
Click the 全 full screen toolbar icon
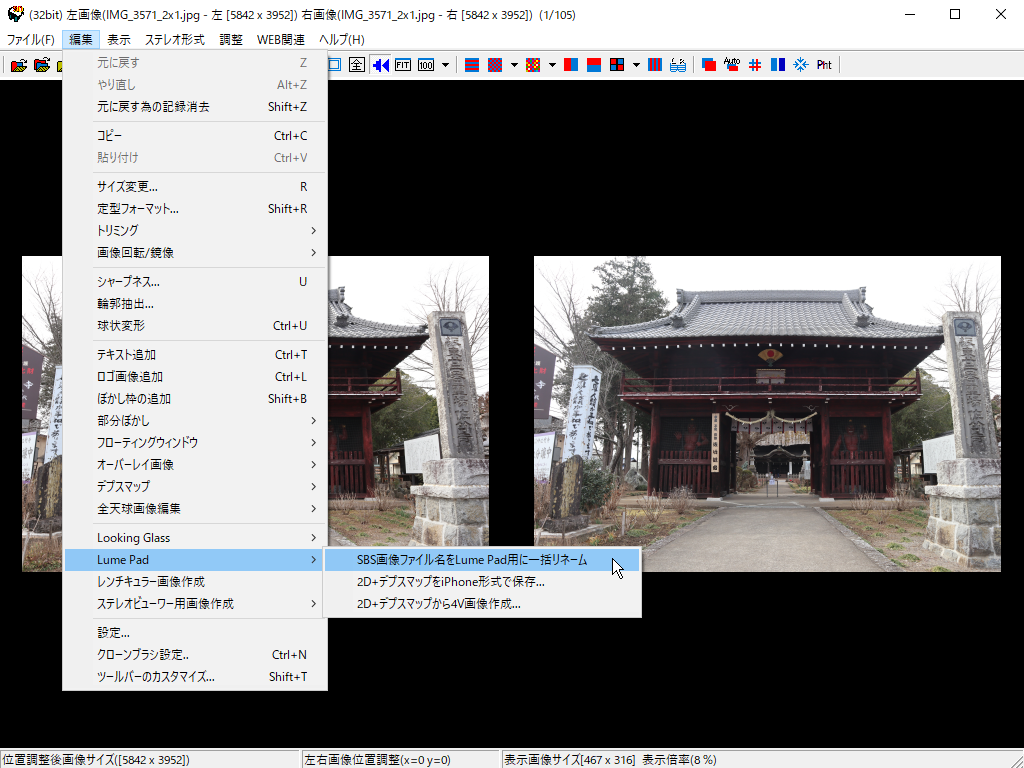[x=357, y=65]
